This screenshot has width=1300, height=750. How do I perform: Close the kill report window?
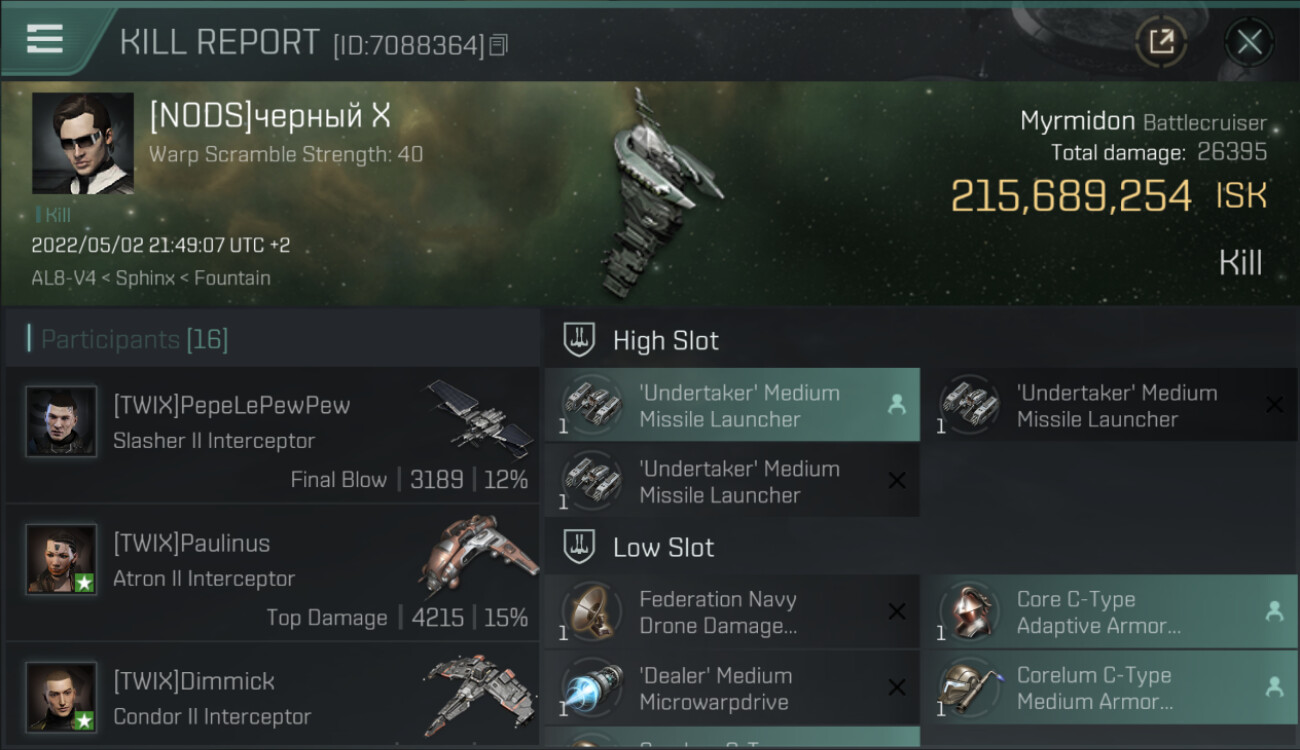tap(1249, 42)
